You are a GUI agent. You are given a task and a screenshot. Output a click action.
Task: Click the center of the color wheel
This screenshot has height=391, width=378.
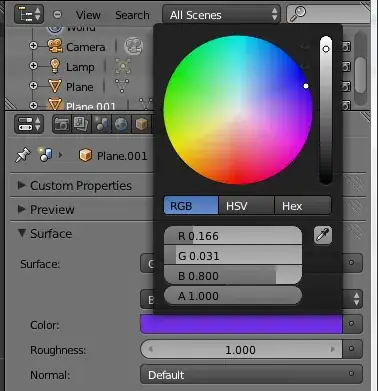tap(238, 110)
